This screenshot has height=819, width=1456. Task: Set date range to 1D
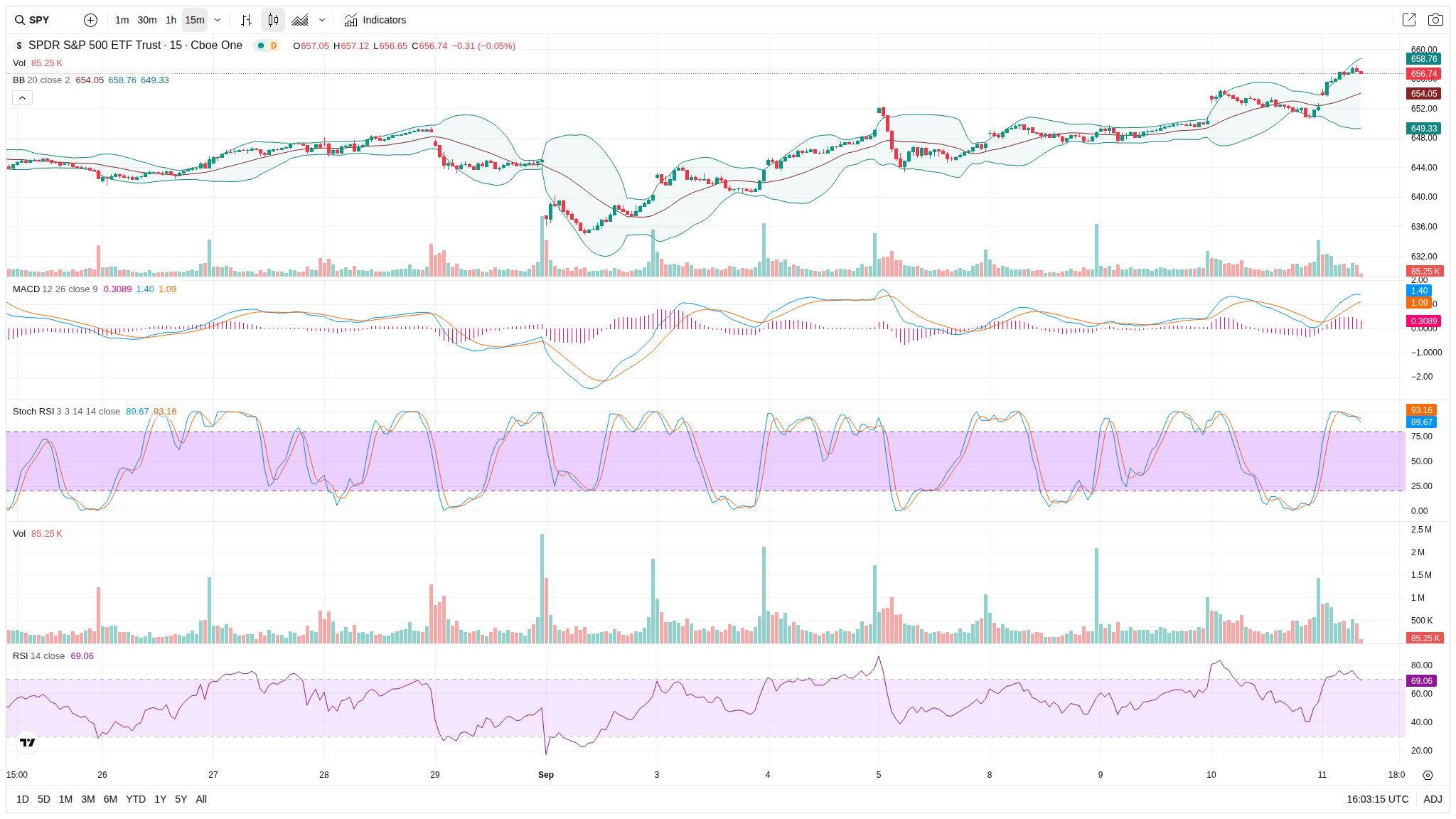point(23,799)
